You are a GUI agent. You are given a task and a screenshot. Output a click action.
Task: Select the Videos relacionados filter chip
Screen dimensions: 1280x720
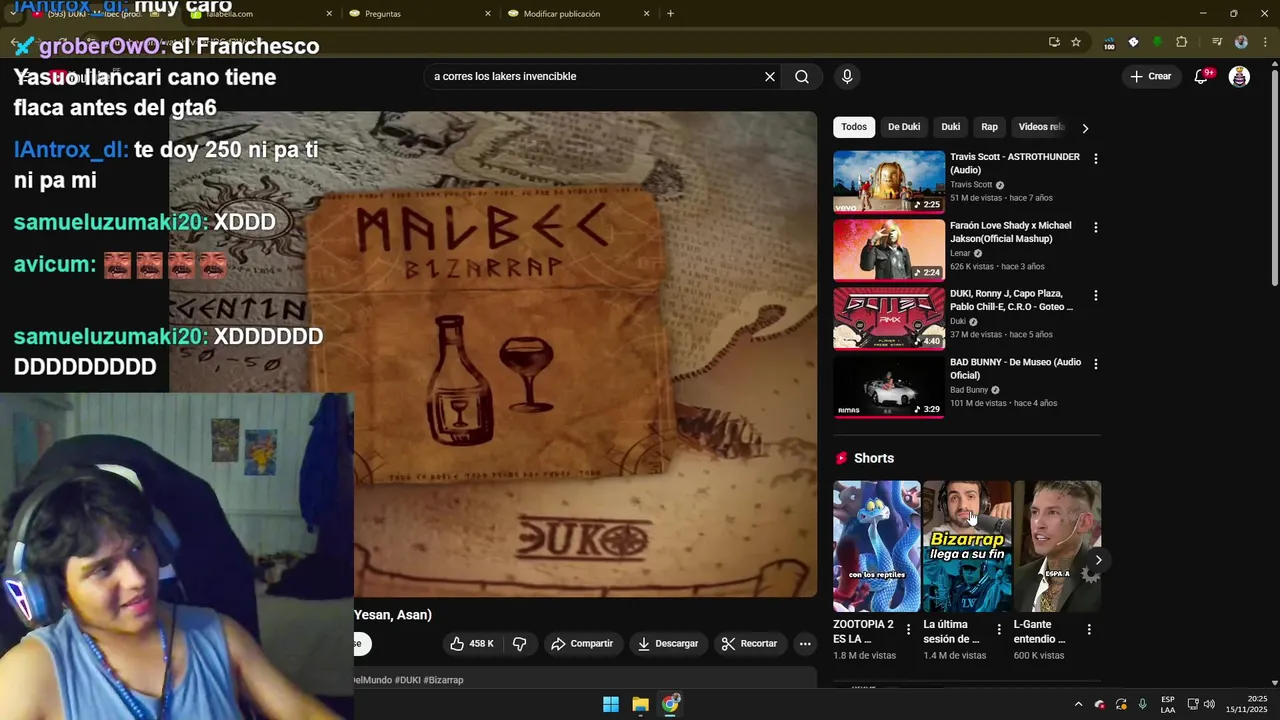click(1041, 127)
